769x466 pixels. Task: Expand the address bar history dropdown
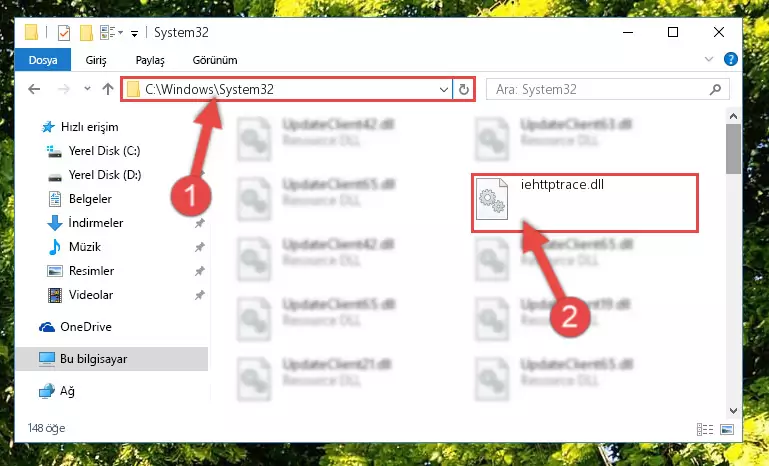[443, 89]
